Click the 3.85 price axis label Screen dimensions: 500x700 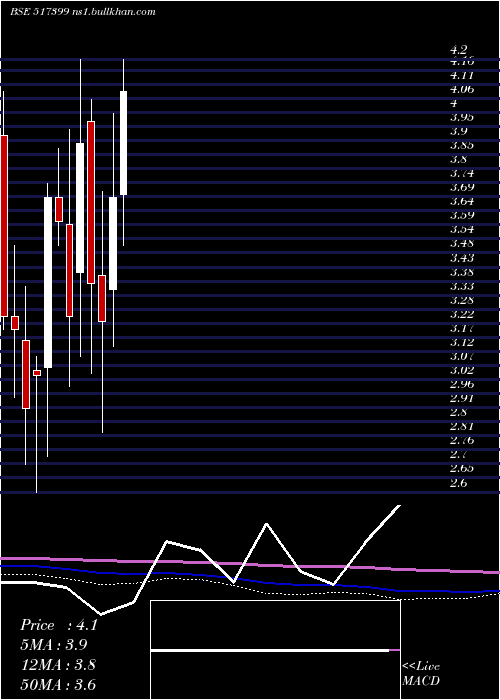pyautogui.click(x=462, y=145)
